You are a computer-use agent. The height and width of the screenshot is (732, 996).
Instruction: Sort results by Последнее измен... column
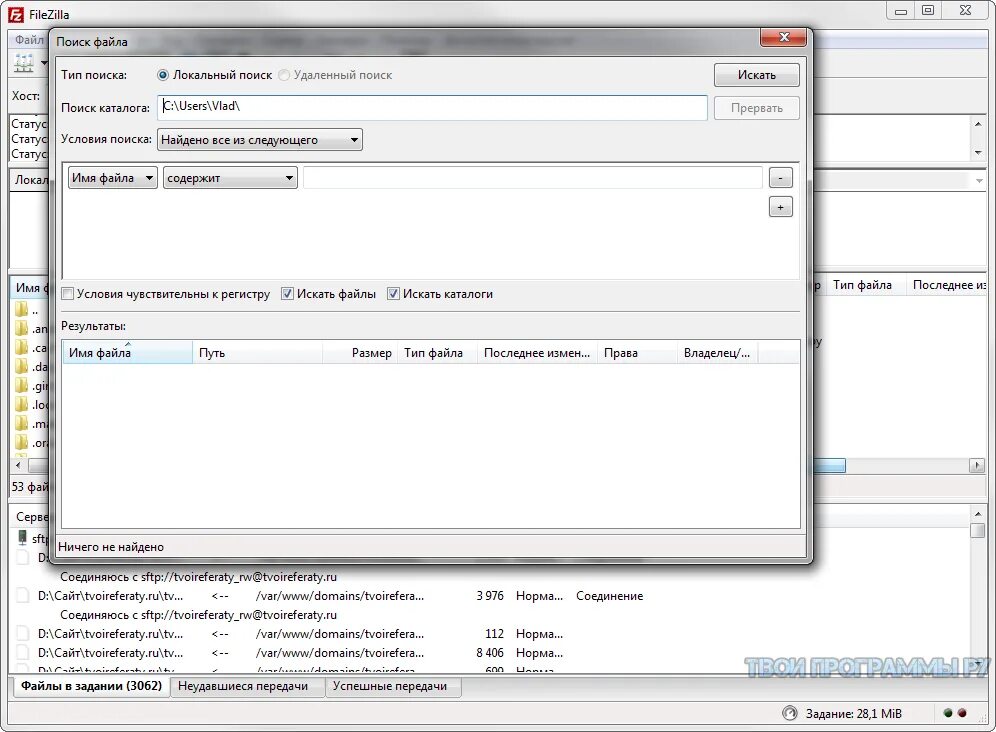point(537,353)
